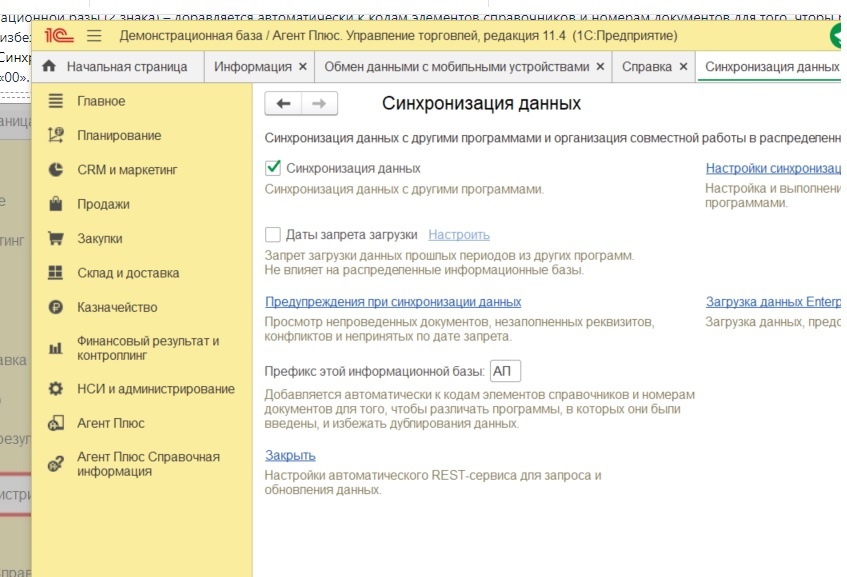Switch to the Информация tab
Screen dimensions: 847x577
(x=253, y=66)
